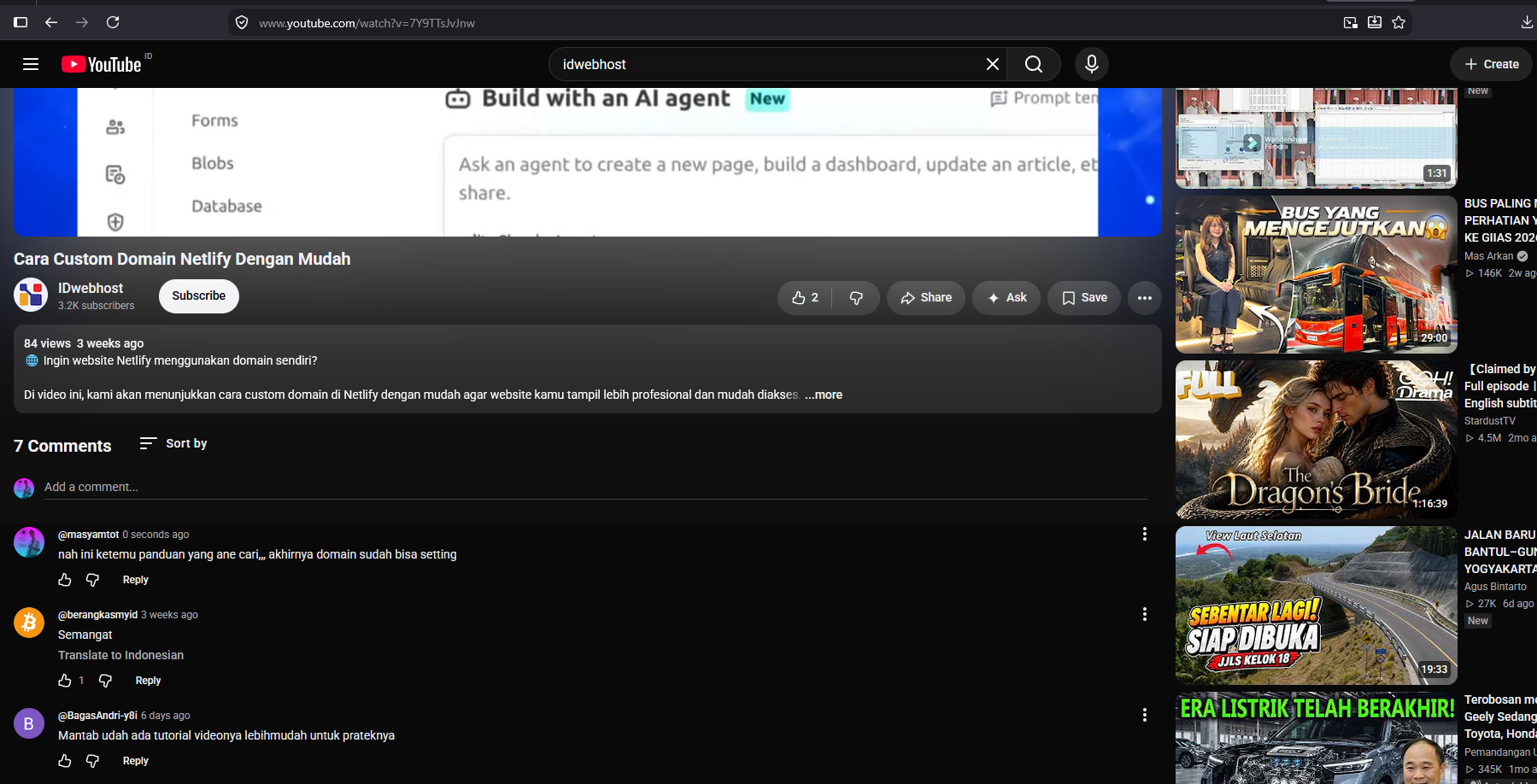
Task: Open the @berangkasmyid username link
Action: [x=98, y=615]
